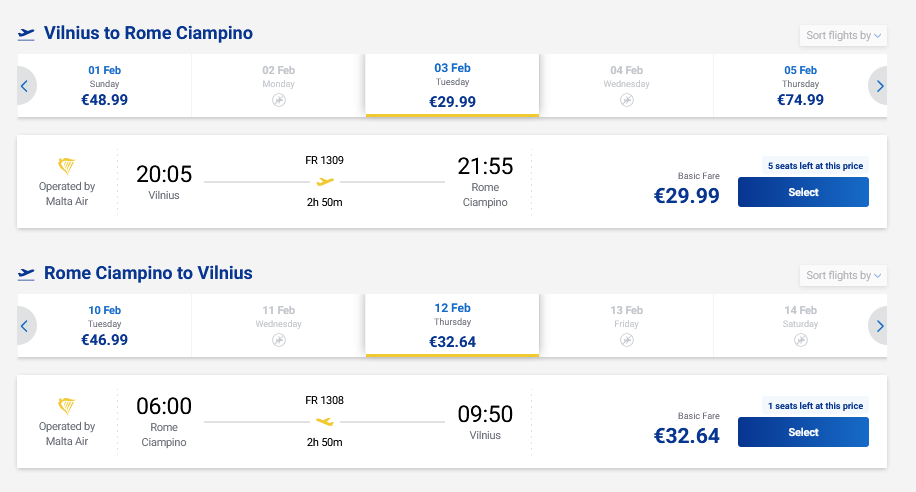Show earlier outbound dates with left arrow
916x492 pixels.
click(x=25, y=86)
